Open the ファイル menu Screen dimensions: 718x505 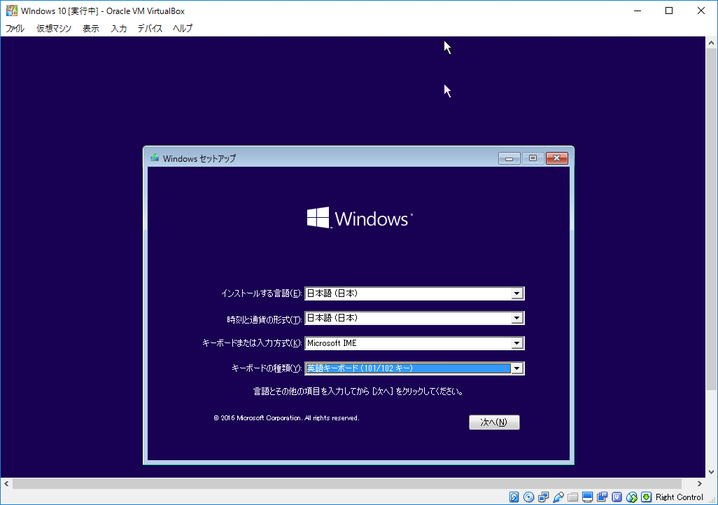tap(15, 28)
